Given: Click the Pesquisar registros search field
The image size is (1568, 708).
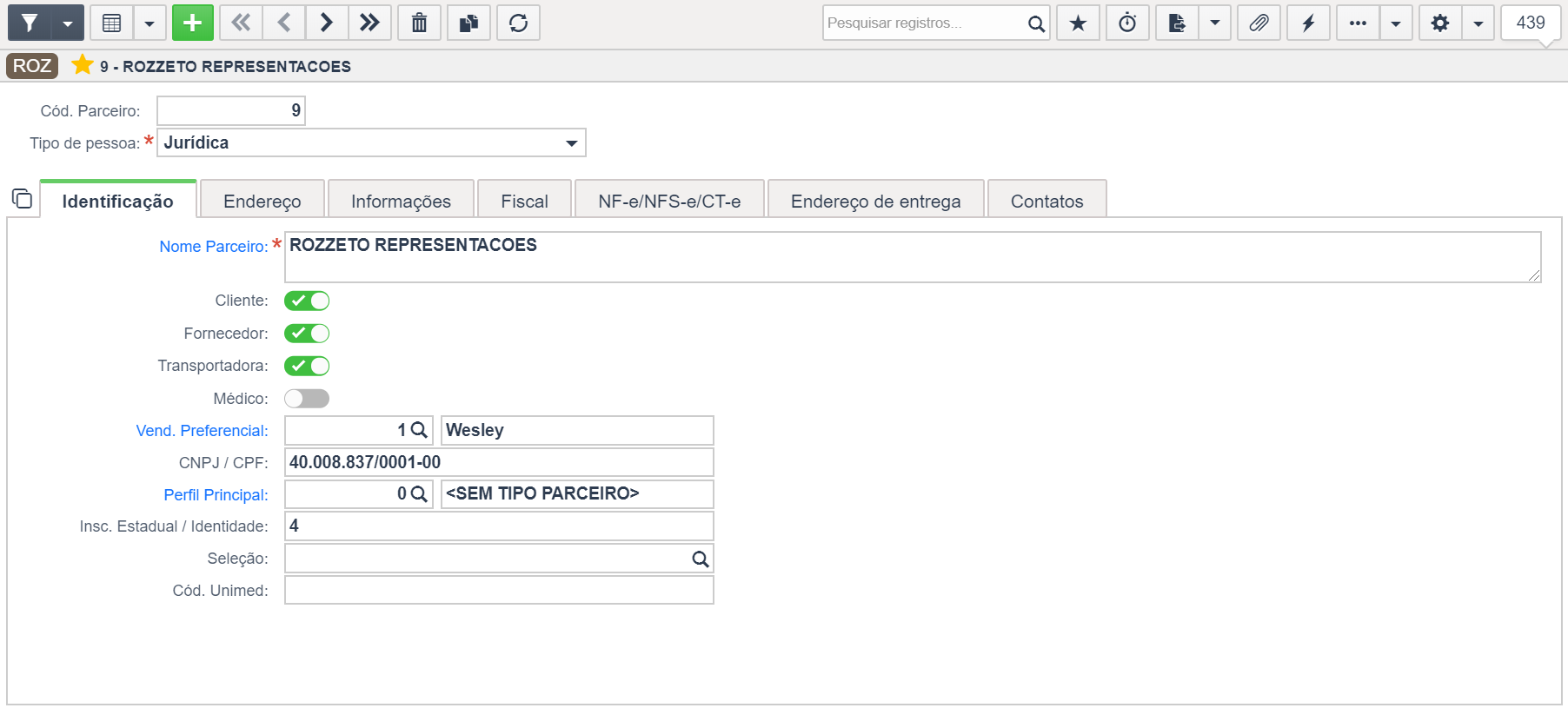Looking at the screenshot, I should coord(924,23).
